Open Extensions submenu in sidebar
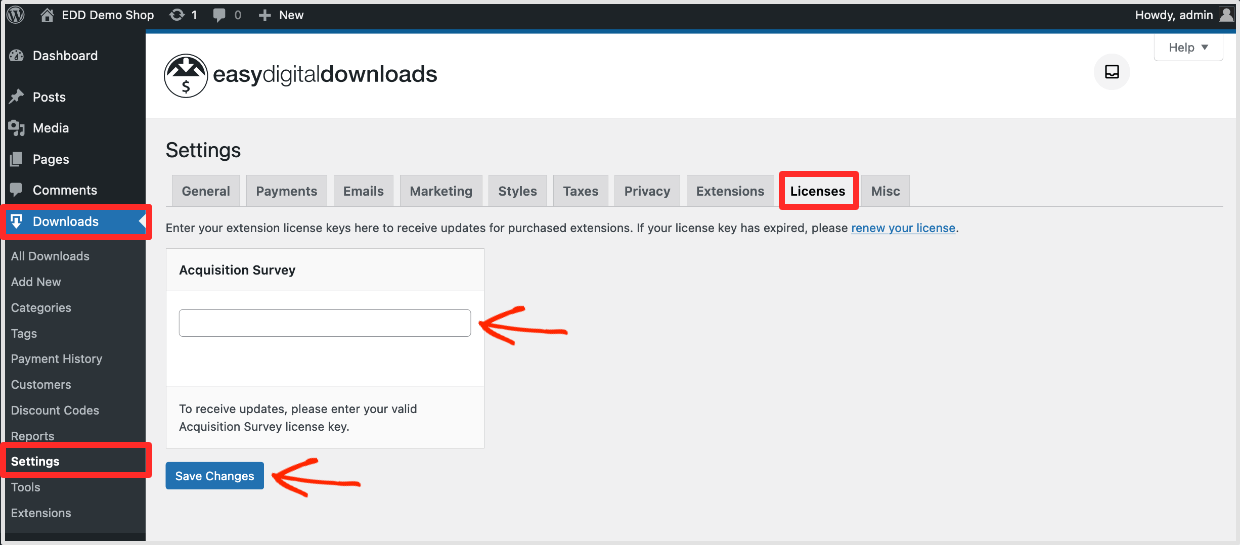The image size is (1240, 545). click(x=41, y=513)
